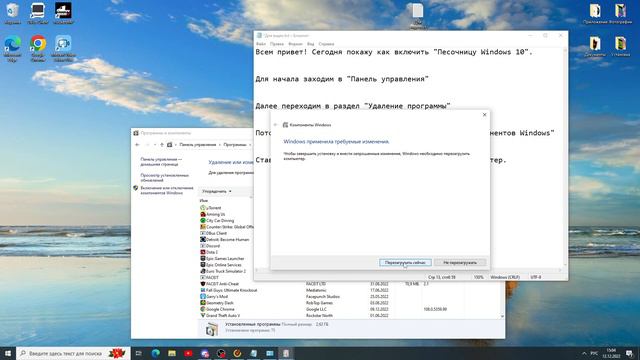
Task: Open Формат menu in Notepad
Action: pos(295,44)
